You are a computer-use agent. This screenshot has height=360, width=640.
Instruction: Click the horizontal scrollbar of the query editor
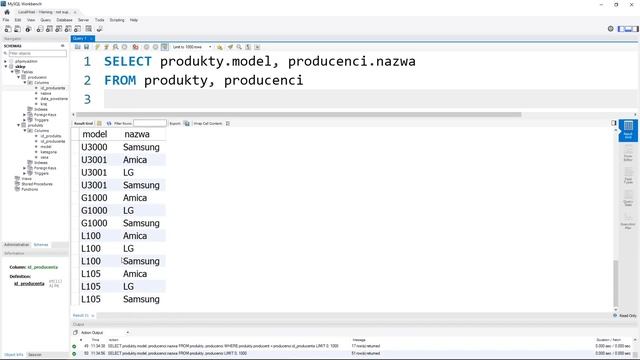click(x=298, y=115)
